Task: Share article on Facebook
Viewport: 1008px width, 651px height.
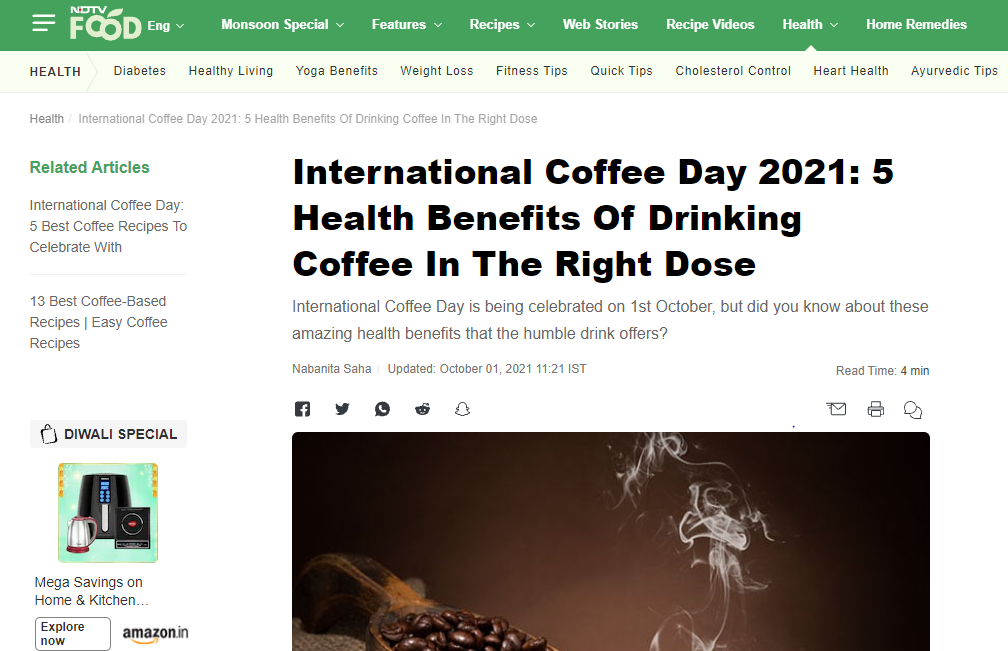Action: click(x=302, y=409)
